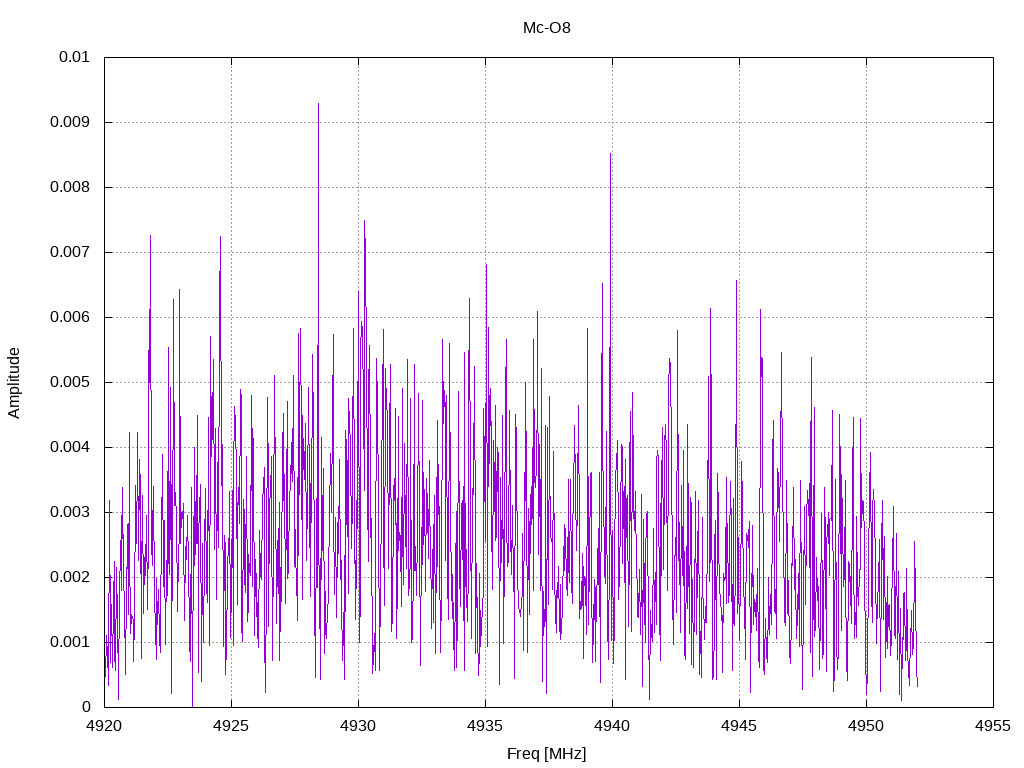Click y-axis tick label 0.008
This screenshot has height=768, width=1024.
(71, 187)
